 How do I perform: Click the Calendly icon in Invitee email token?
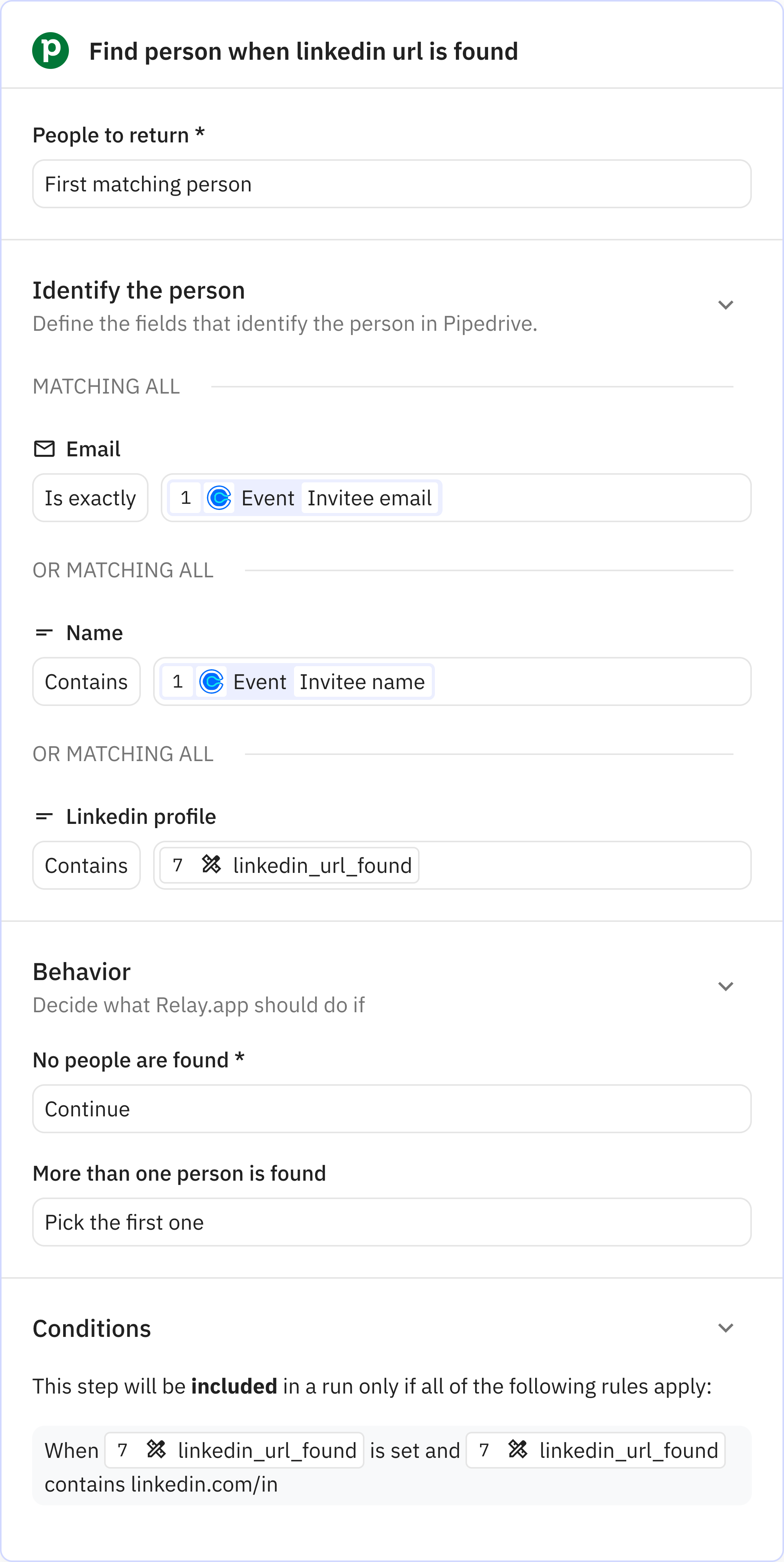[x=219, y=498]
